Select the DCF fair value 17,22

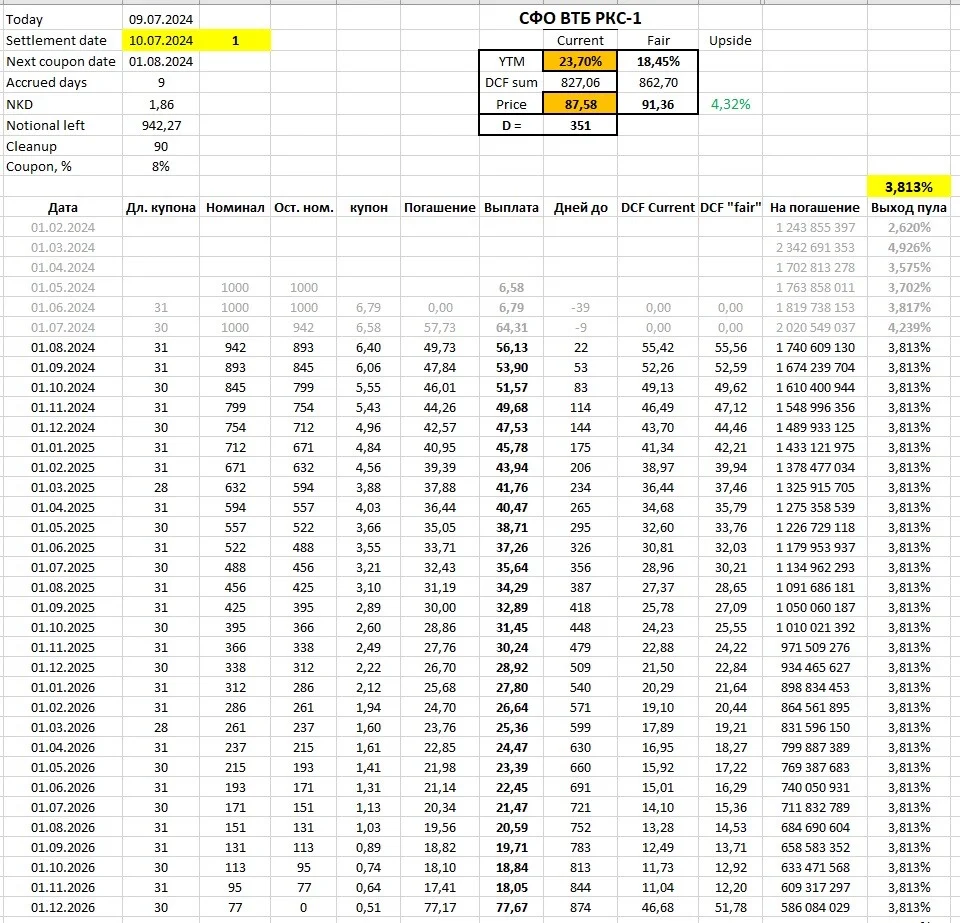731,768
